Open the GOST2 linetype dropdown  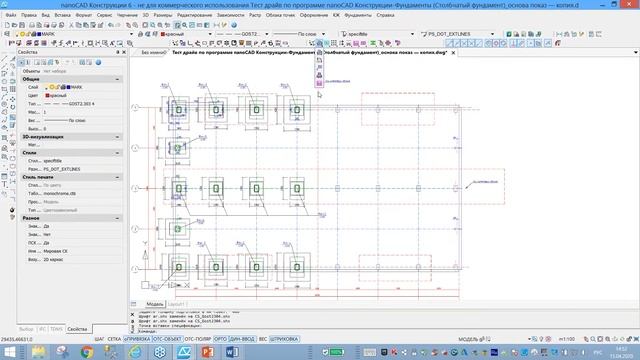(x=267, y=34)
